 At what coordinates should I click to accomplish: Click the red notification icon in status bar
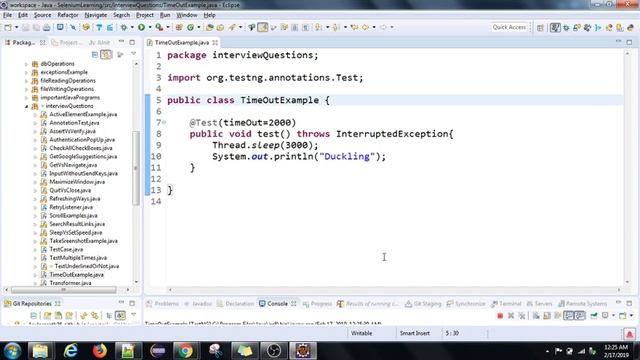pos(629,334)
